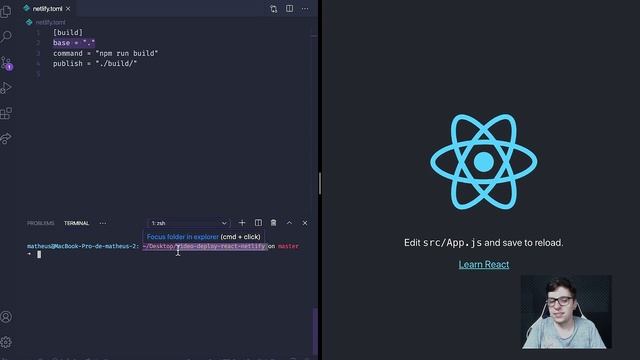The width and height of the screenshot is (640, 360).
Task: Click the webcam video thumbnail
Action: 566,312
